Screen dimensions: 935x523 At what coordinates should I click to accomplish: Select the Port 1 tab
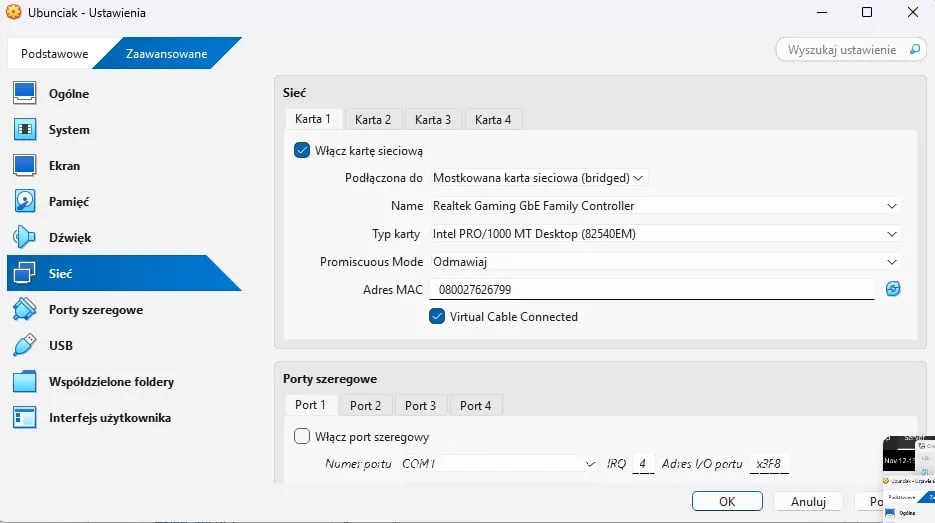(310, 405)
